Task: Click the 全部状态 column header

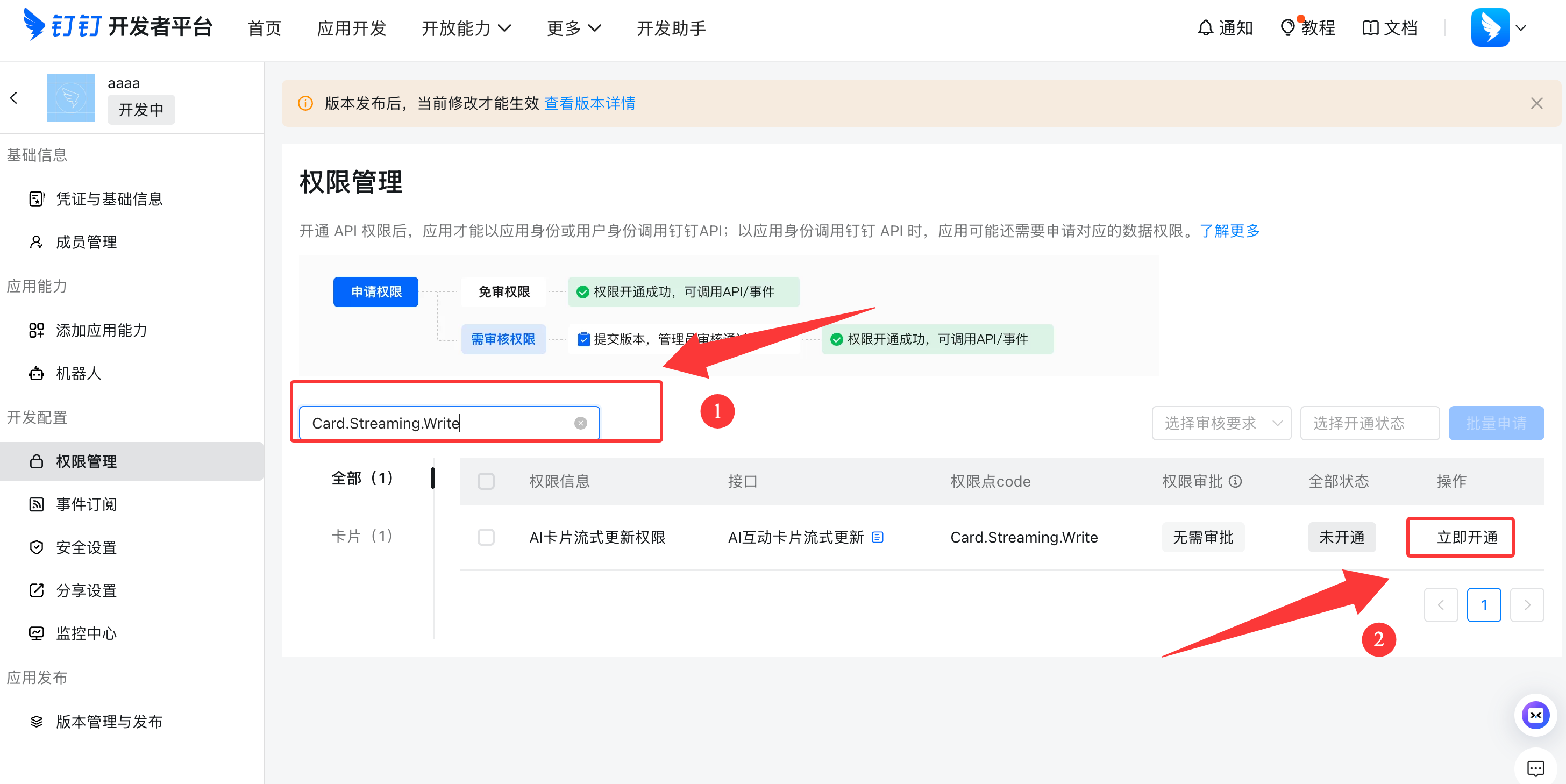Action: pyautogui.click(x=1338, y=481)
